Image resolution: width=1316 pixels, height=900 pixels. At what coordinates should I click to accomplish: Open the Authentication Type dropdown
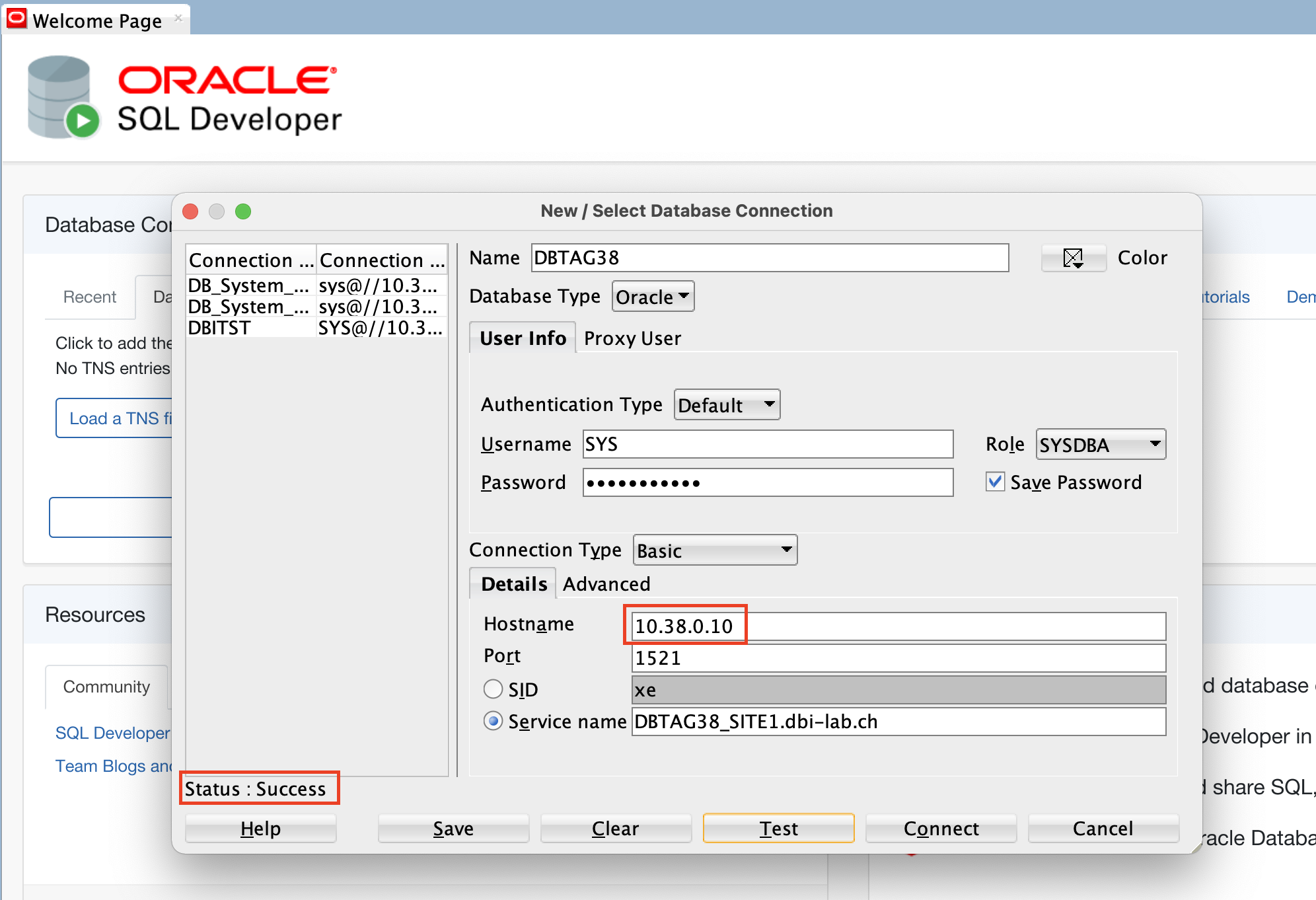pos(727,405)
